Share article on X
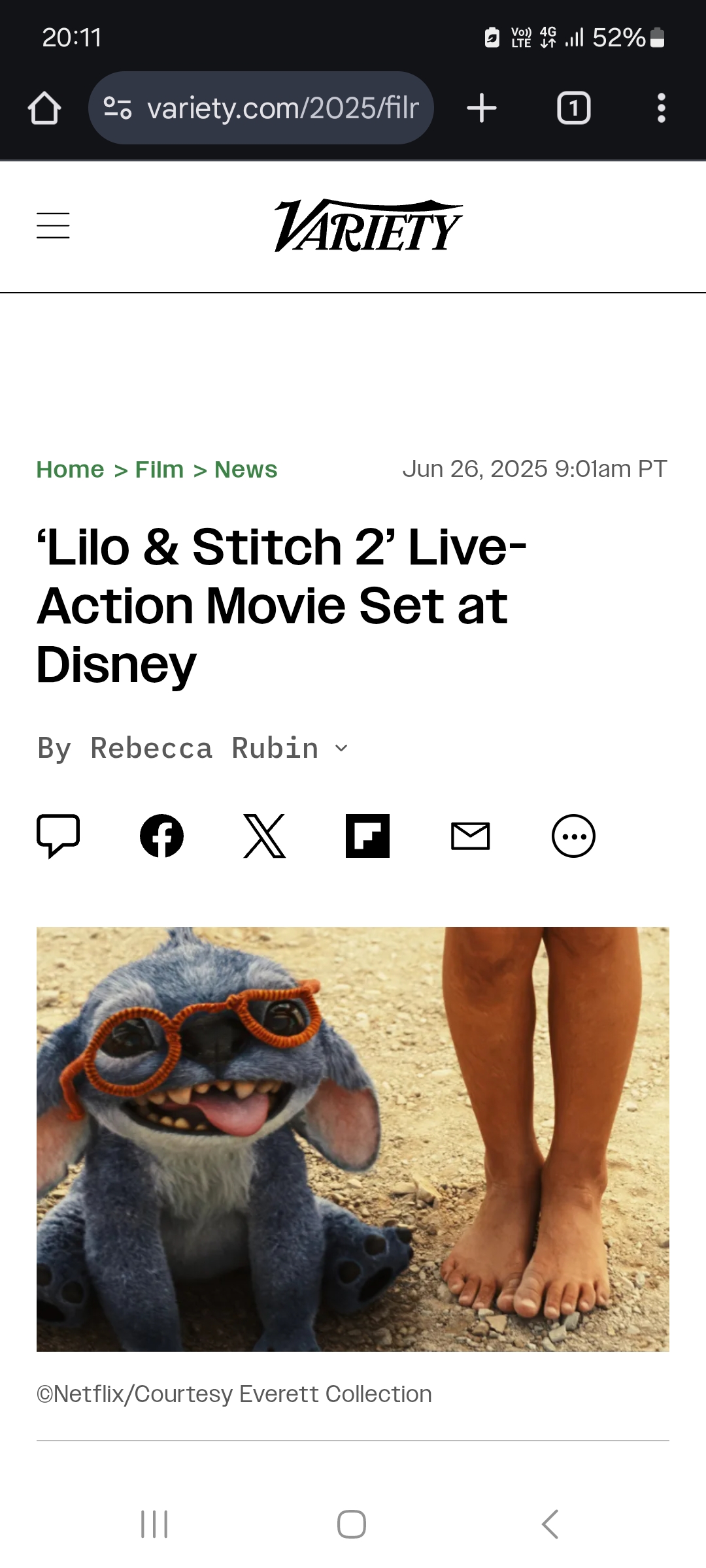The width and height of the screenshot is (706, 1568). click(265, 836)
